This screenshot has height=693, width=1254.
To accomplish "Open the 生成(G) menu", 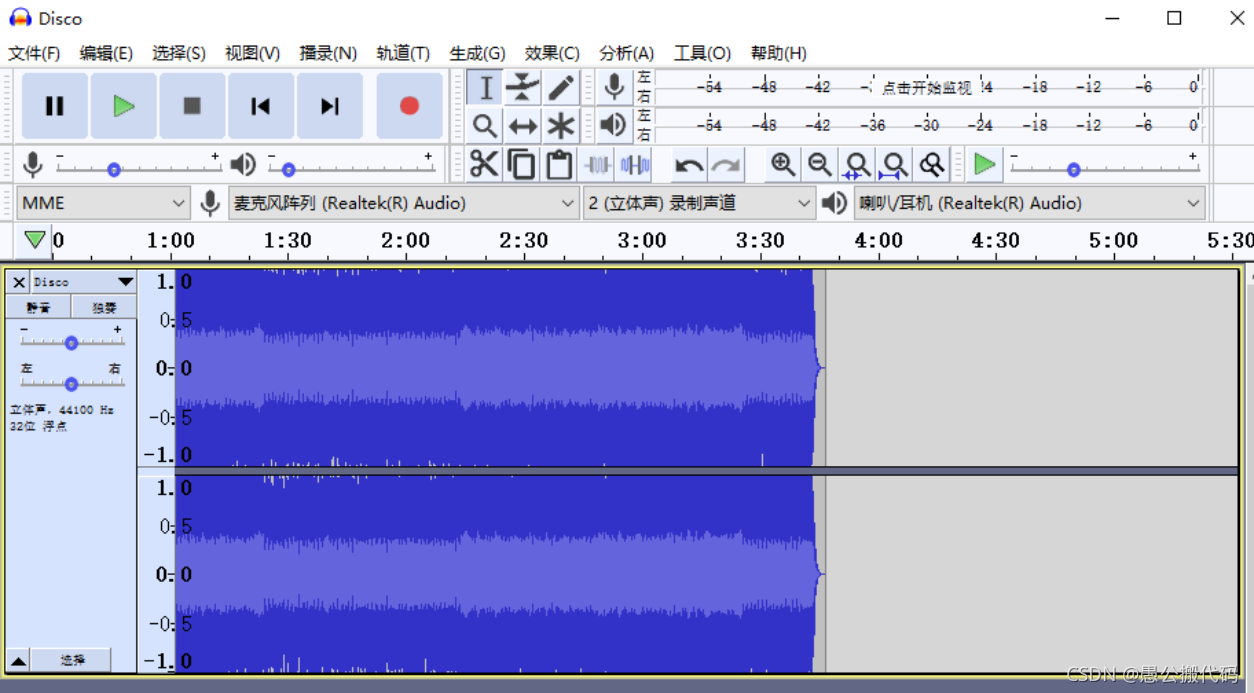I will click(477, 53).
